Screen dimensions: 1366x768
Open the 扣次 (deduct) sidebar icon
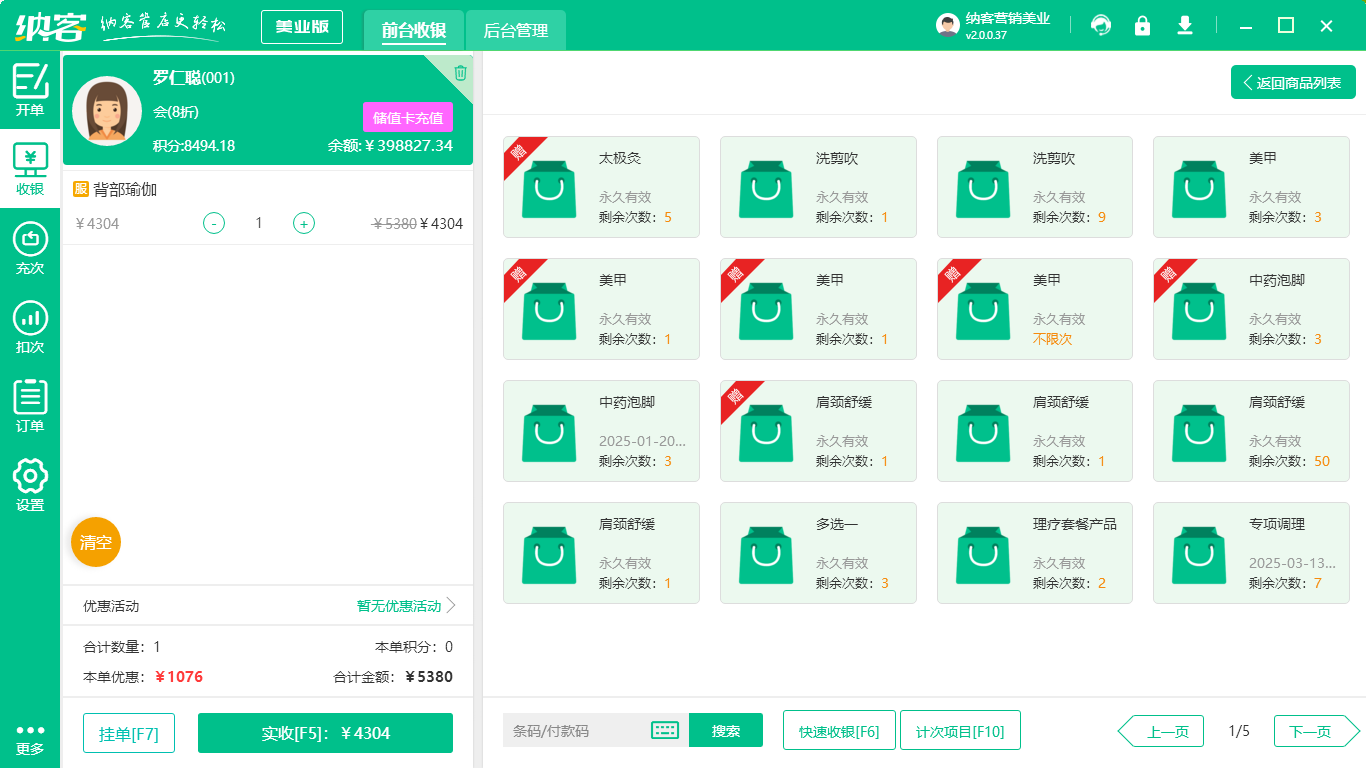pos(29,326)
